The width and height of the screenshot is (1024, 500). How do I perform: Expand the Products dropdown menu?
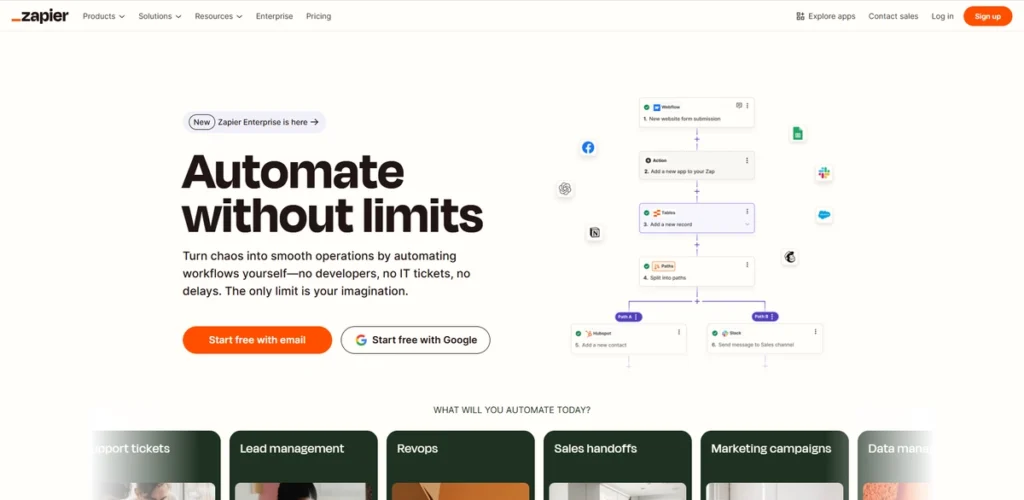click(x=103, y=16)
